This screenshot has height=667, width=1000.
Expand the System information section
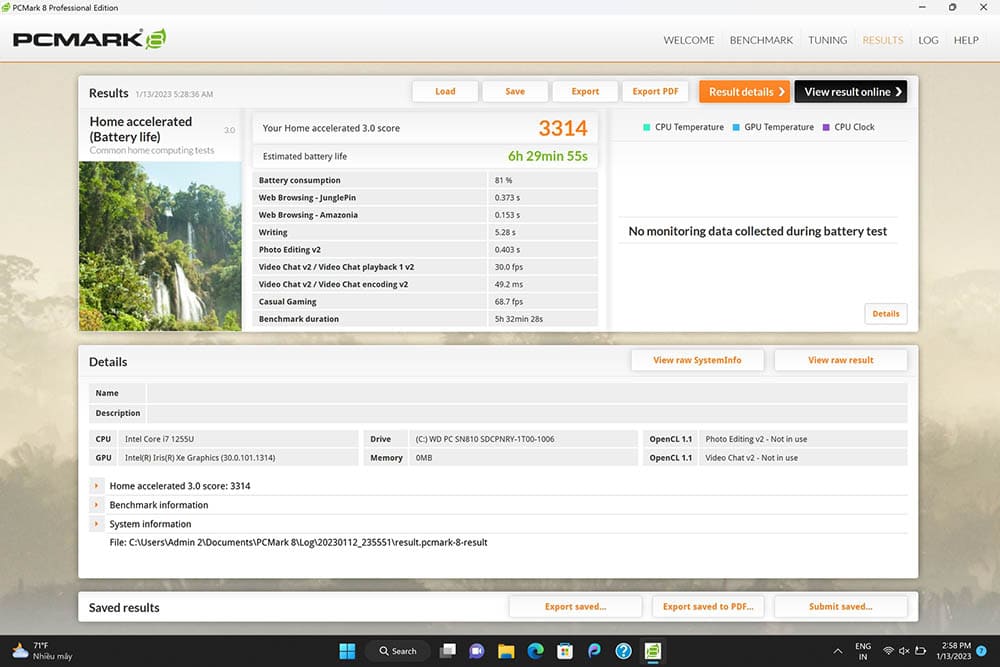[x=97, y=524]
